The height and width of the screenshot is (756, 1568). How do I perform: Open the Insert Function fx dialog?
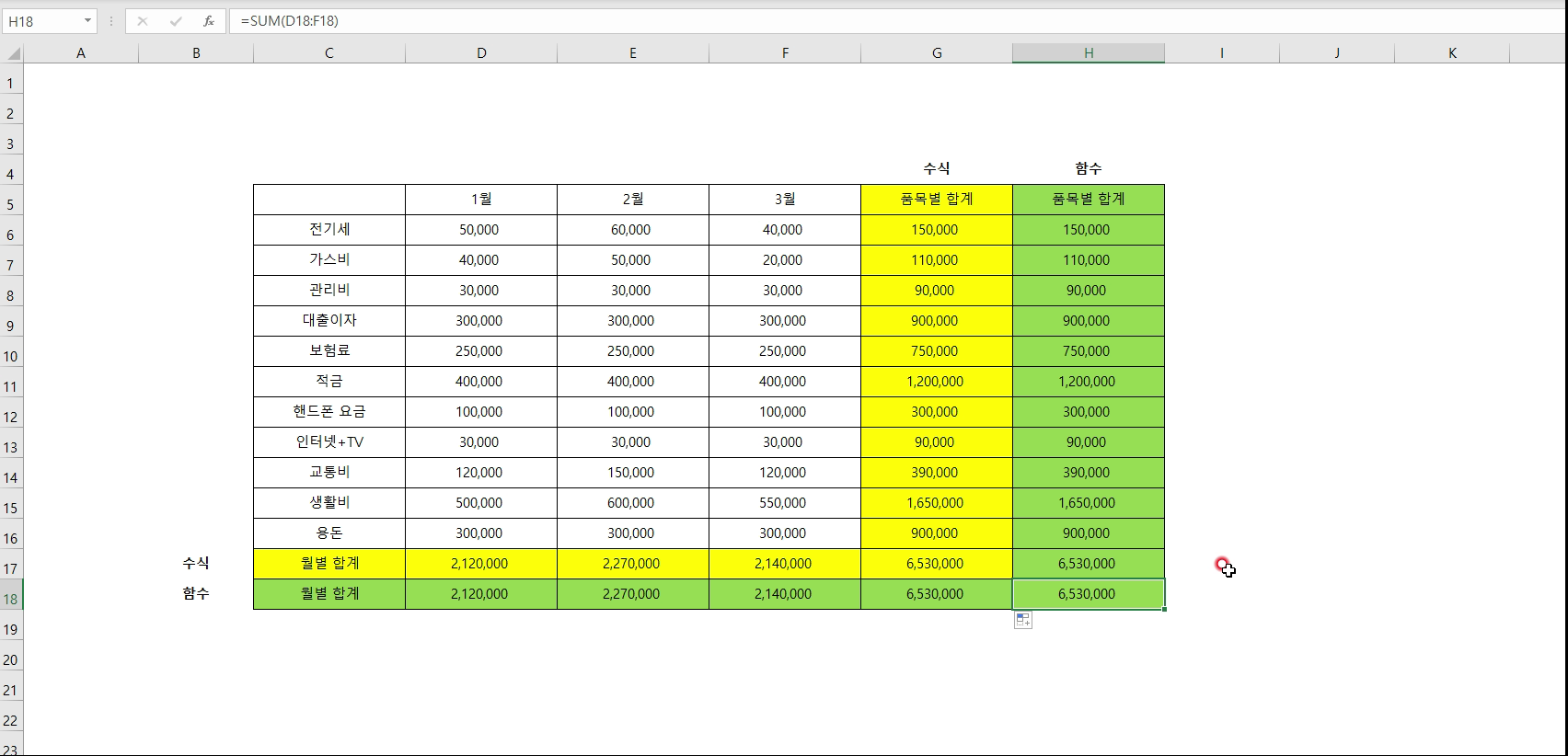[x=209, y=21]
